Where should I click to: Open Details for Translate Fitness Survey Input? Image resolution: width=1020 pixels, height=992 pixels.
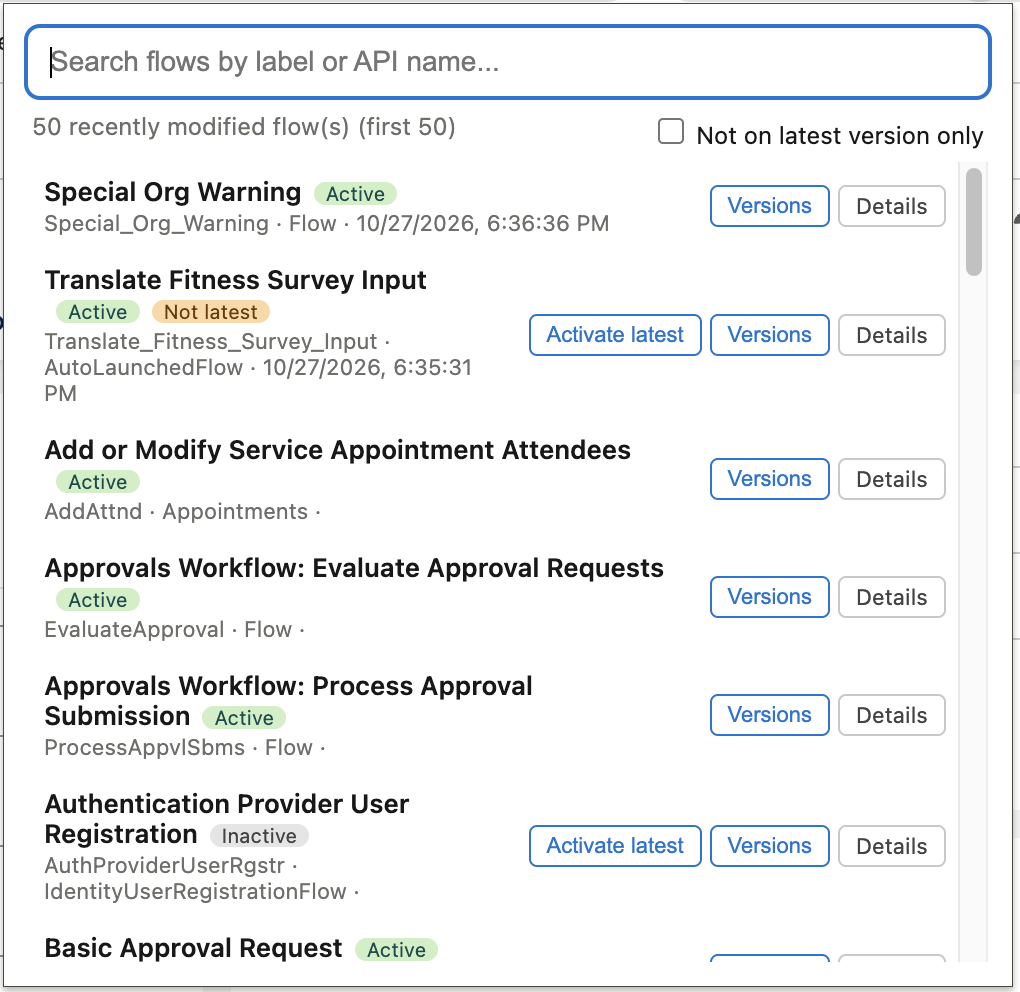point(891,335)
